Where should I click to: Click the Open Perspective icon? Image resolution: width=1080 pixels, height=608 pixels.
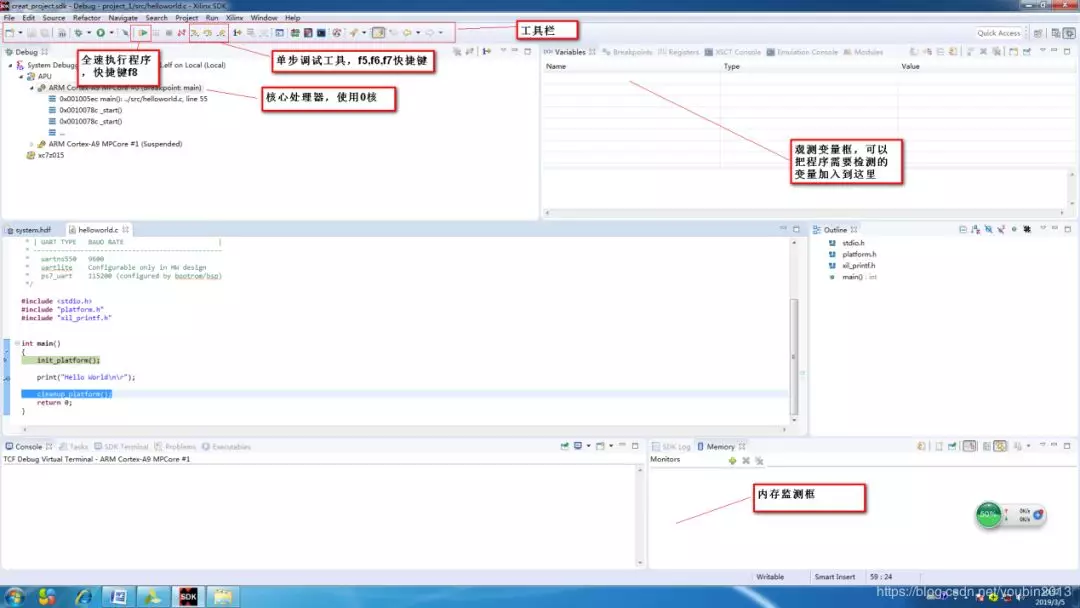click(1038, 33)
